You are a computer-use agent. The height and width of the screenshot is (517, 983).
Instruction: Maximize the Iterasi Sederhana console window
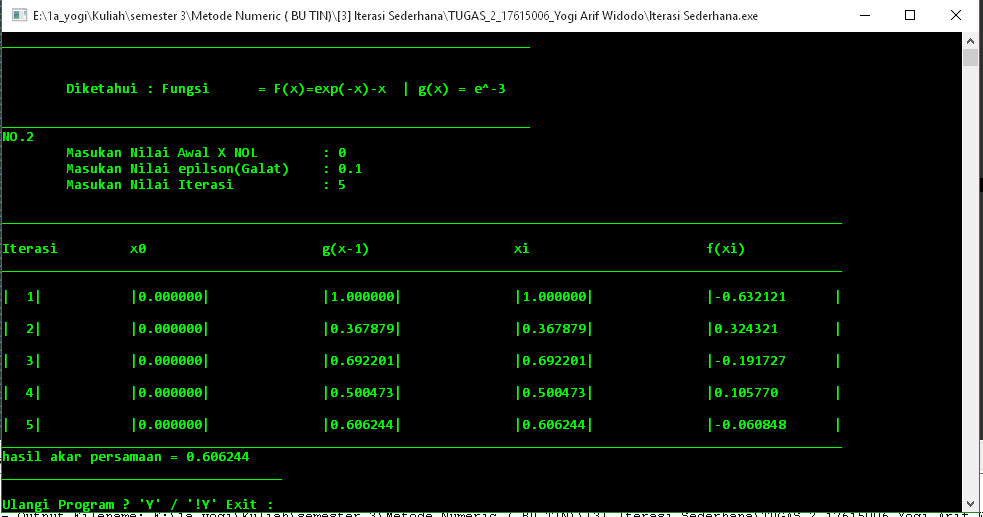[x=910, y=16]
